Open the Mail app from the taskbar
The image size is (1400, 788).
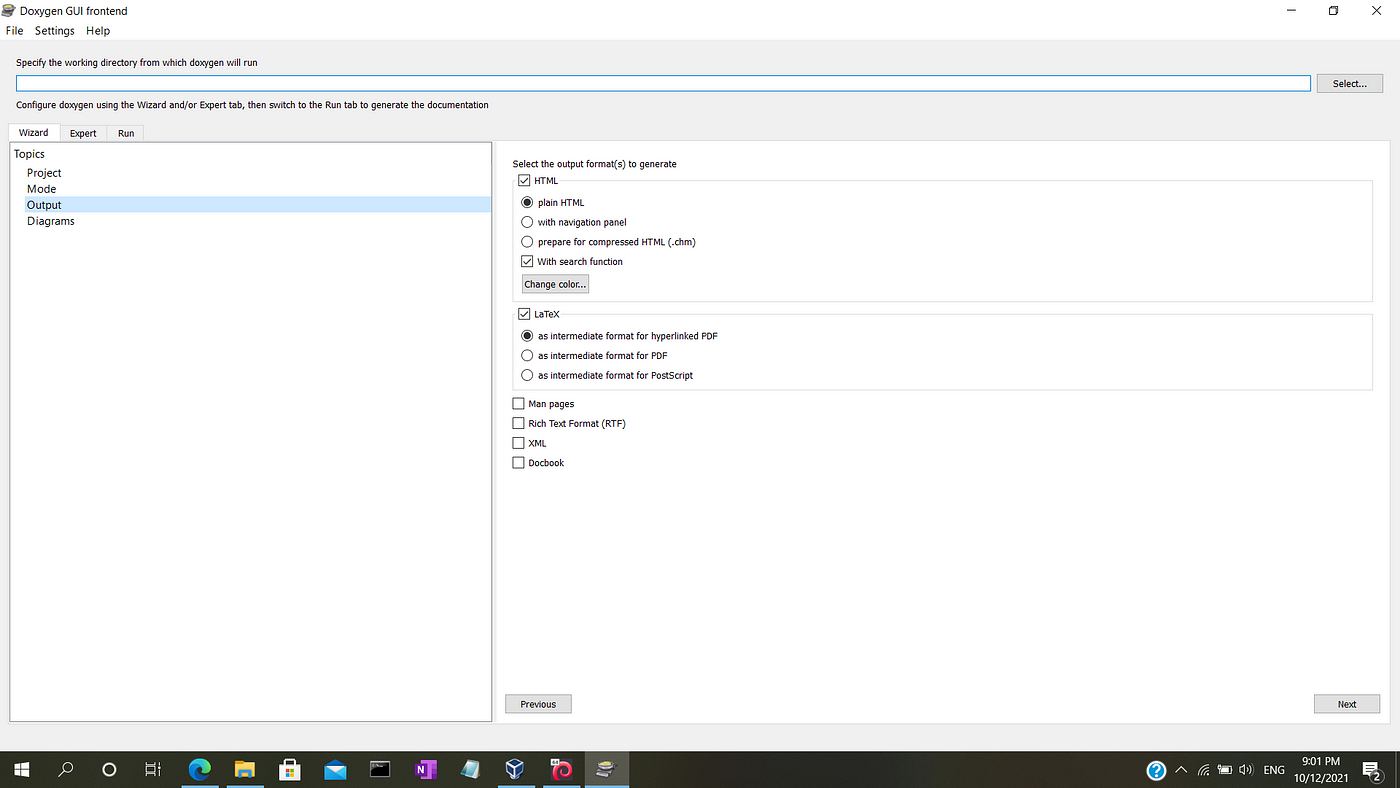pyautogui.click(x=335, y=769)
